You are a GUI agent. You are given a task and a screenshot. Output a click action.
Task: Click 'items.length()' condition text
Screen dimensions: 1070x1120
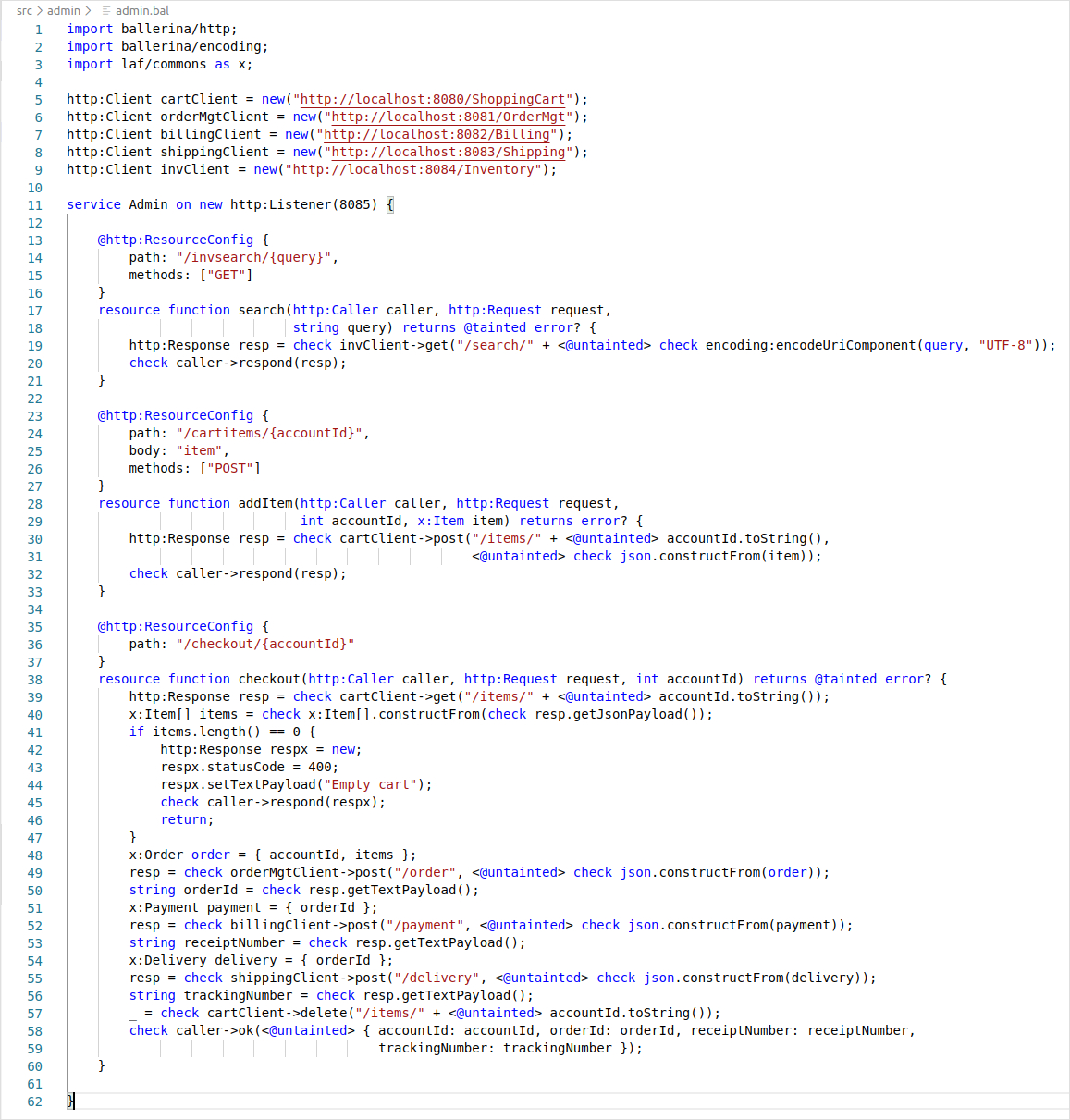click(207, 732)
